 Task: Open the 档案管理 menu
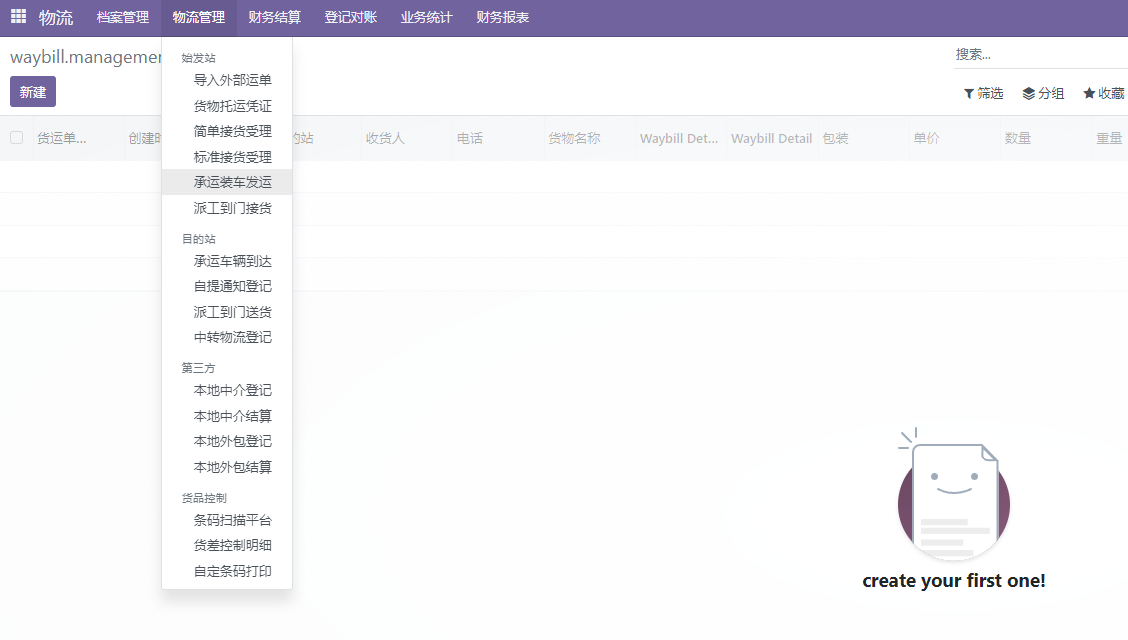click(123, 18)
